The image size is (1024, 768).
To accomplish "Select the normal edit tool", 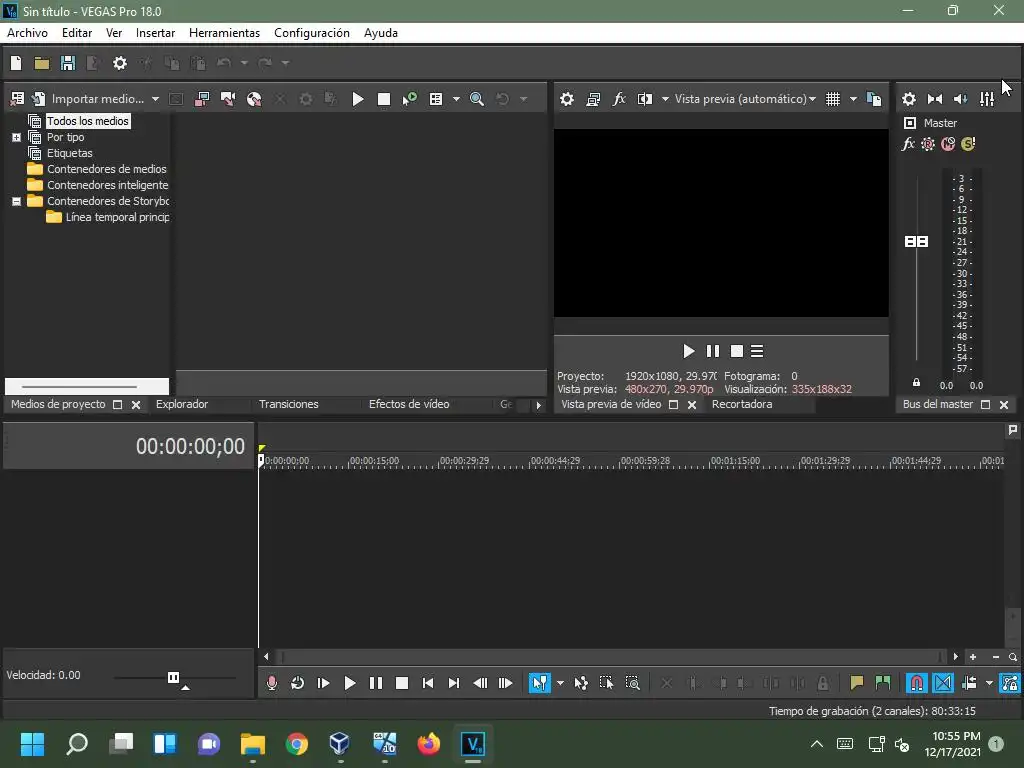I will 539,683.
